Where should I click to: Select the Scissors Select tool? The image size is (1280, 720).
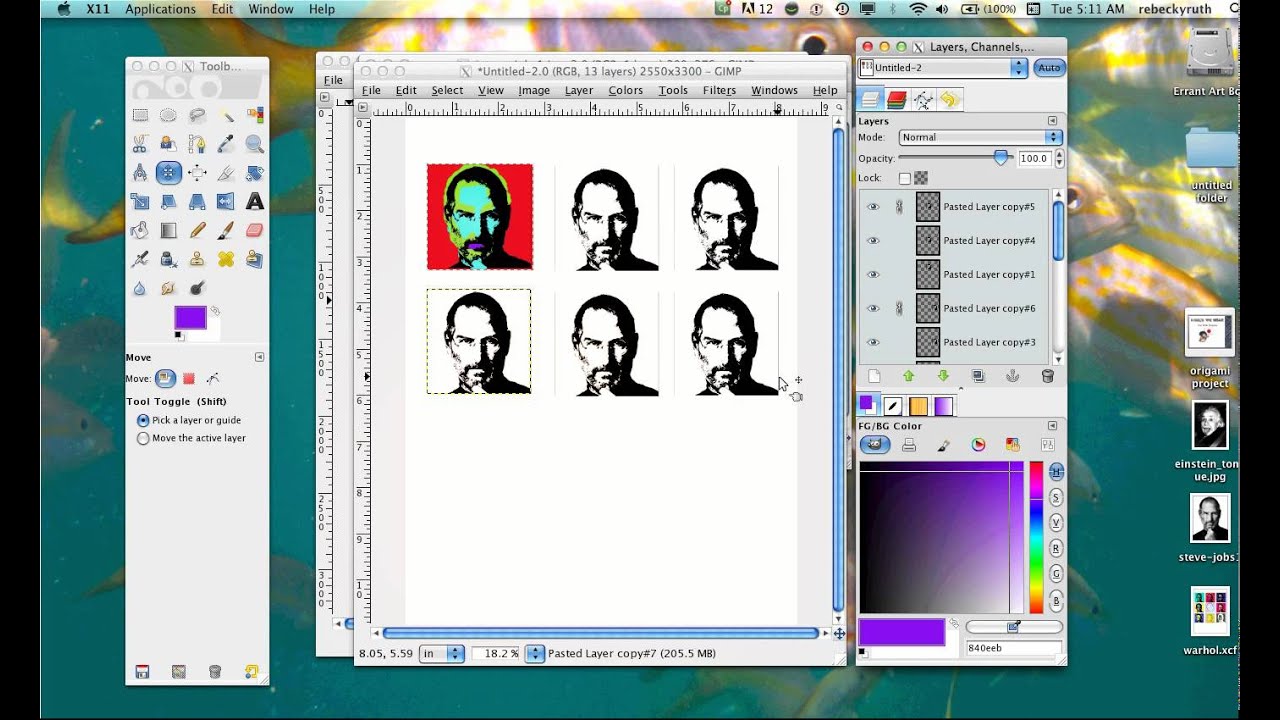tap(140, 144)
